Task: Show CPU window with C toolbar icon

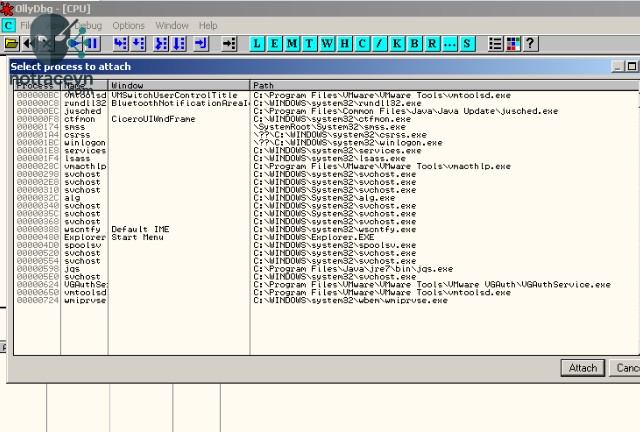Action: pos(362,44)
